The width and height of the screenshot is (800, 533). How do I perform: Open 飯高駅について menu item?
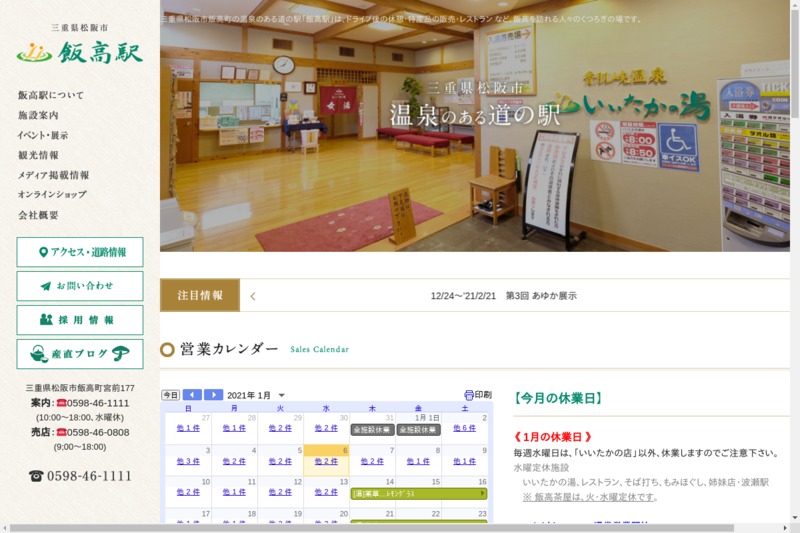pyautogui.click(x=51, y=95)
